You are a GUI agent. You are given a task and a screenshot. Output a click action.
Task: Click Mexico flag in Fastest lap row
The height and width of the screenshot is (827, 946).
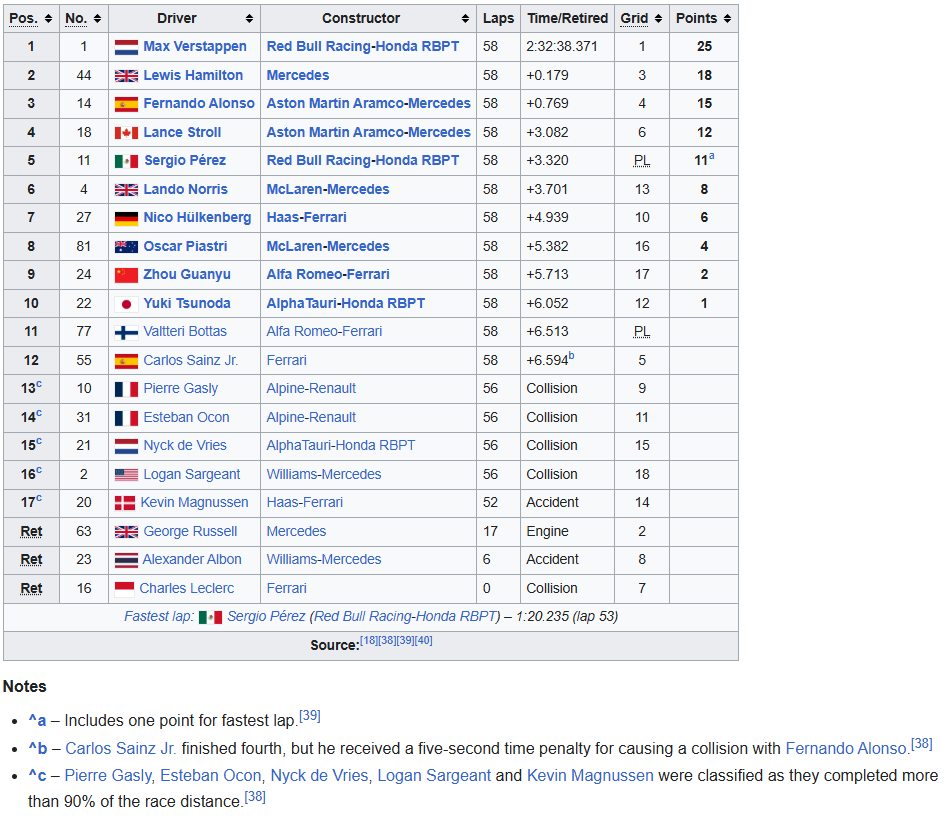click(x=211, y=617)
